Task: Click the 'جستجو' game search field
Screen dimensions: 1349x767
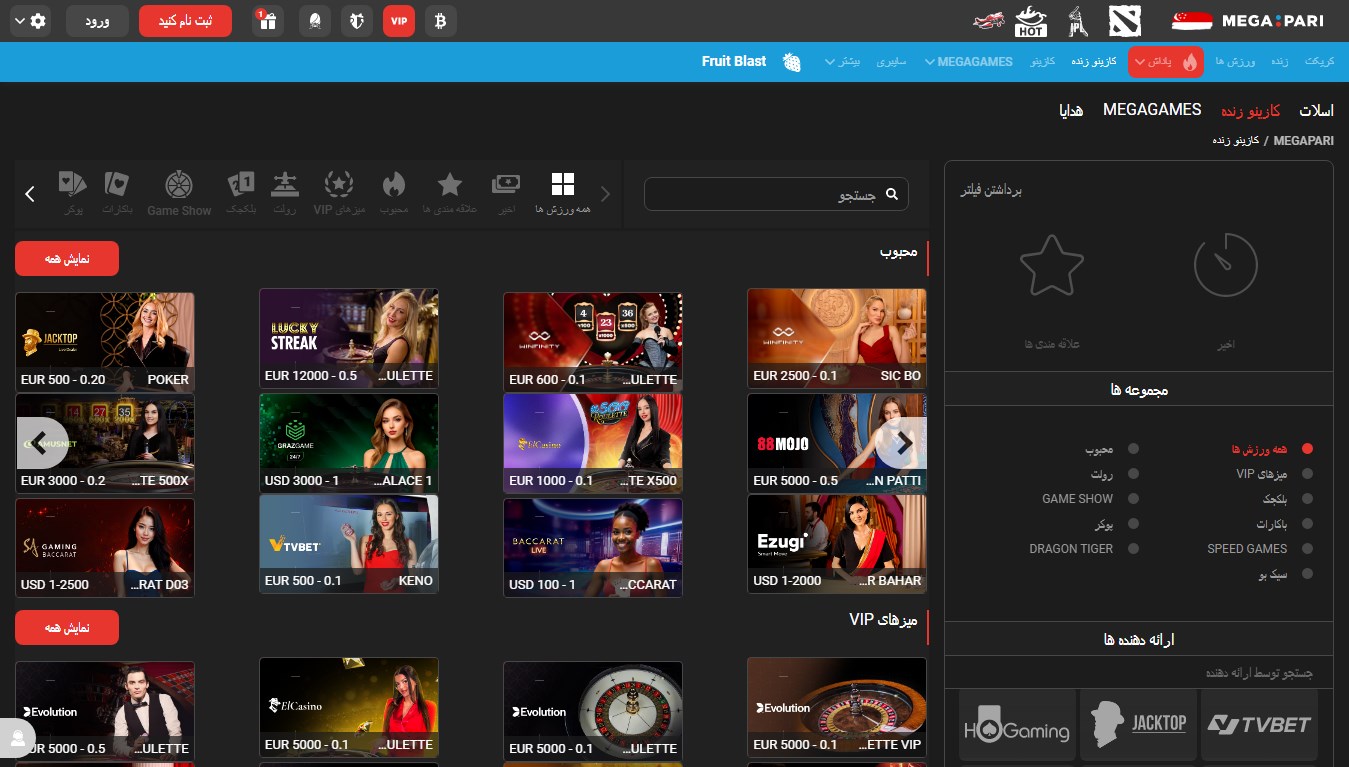Action: click(x=776, y=194)
